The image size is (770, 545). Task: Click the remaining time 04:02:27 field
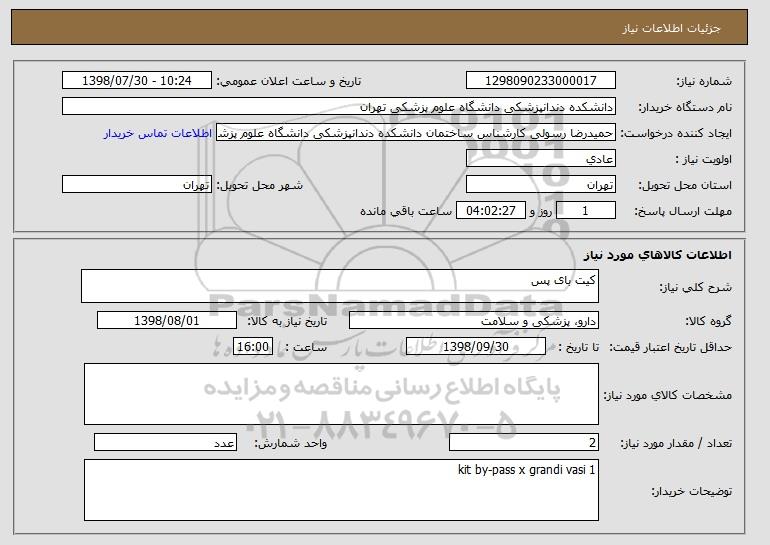coord(491,211)
